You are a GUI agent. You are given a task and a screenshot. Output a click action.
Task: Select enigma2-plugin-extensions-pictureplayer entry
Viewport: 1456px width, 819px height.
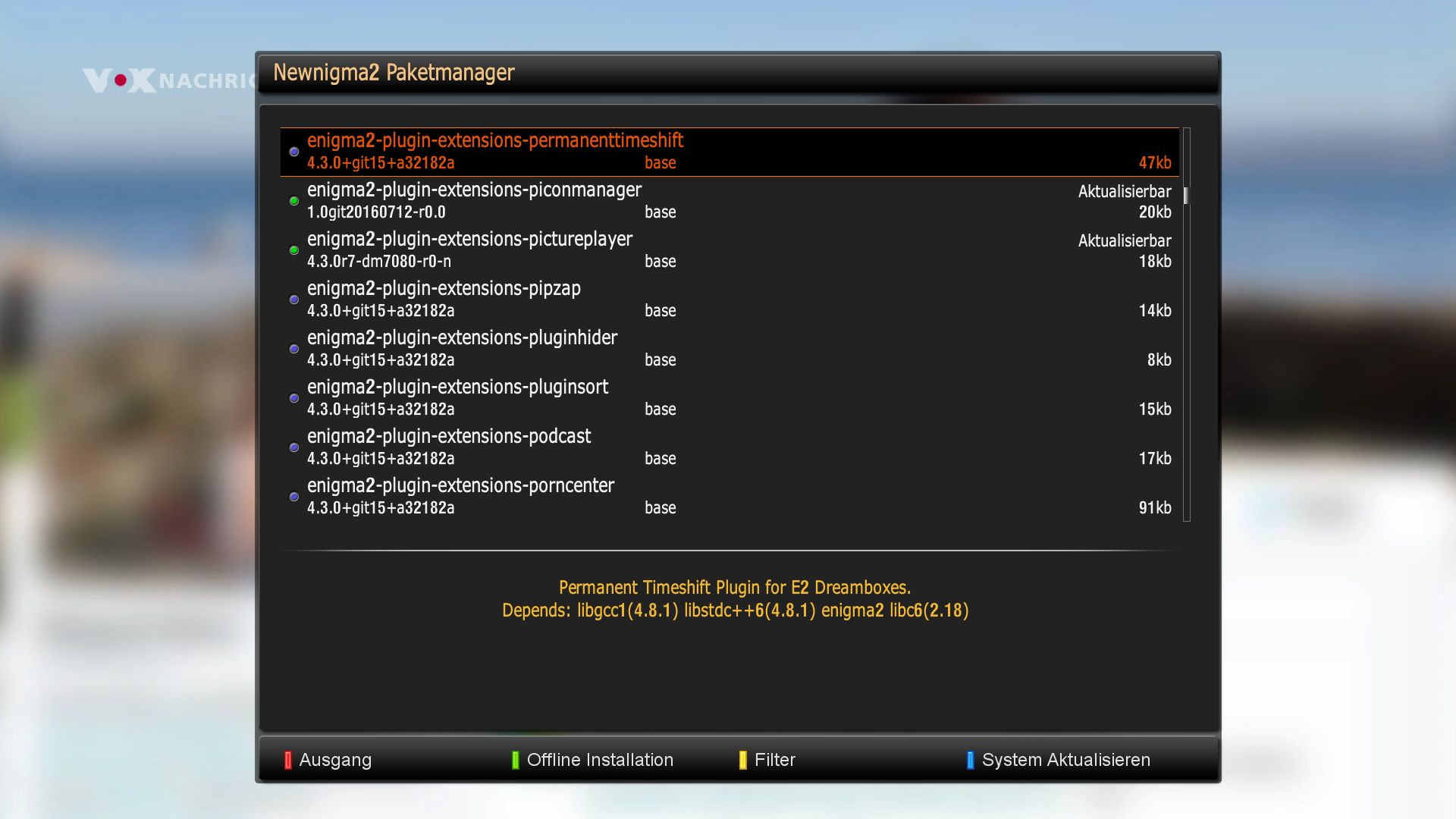coord(730,250)
